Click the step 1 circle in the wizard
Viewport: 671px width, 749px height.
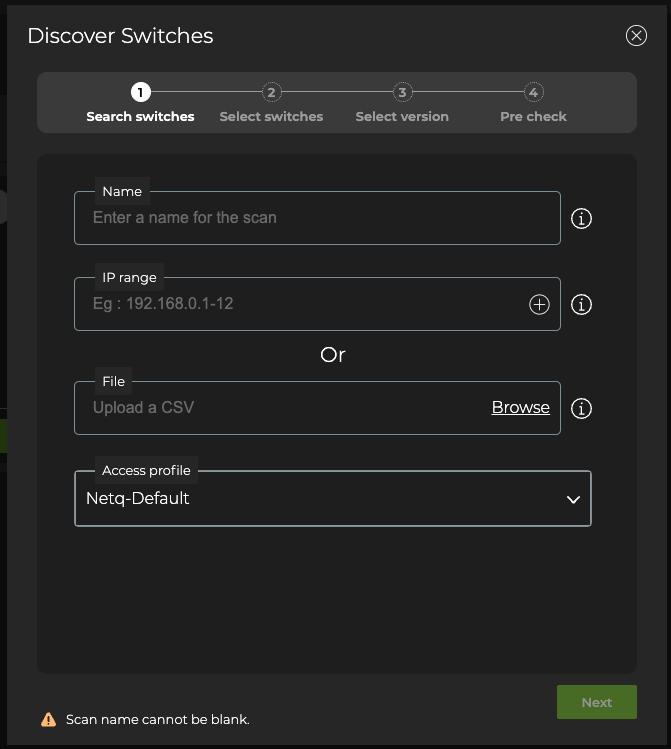tap(140, 93)
